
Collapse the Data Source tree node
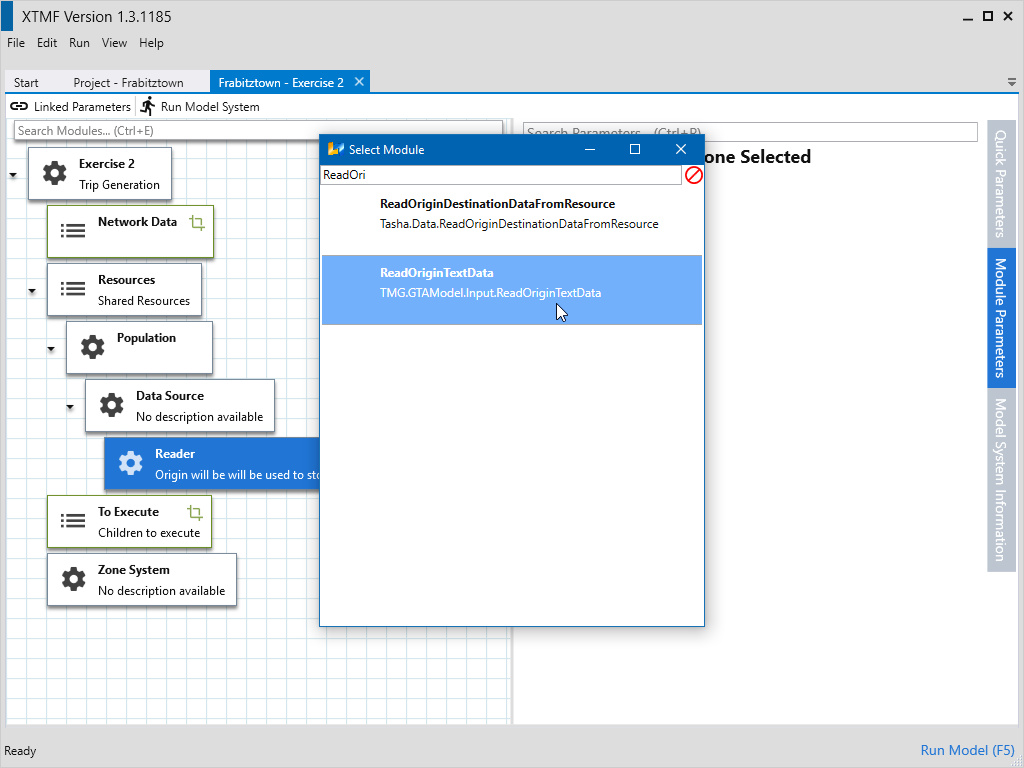(70, 407)
